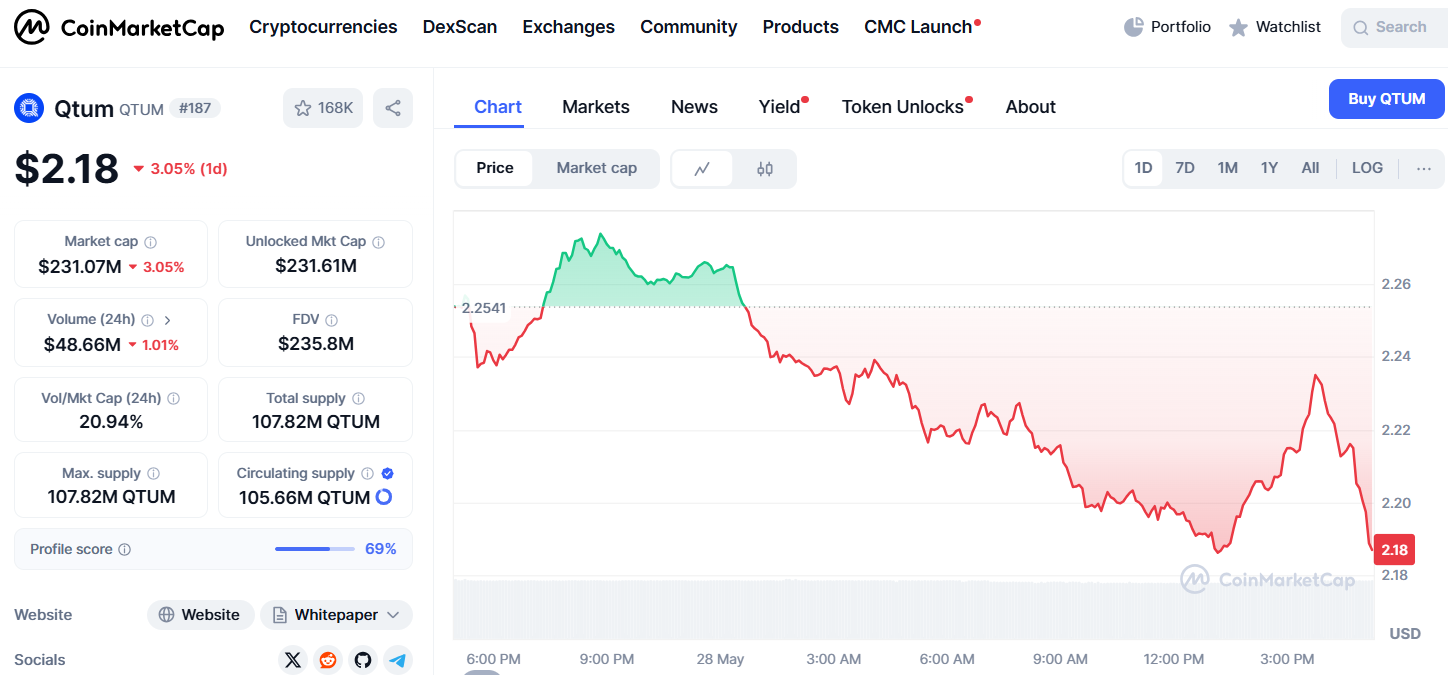Screen dimensions: 1448x675
Task: Toggle chart to Market cap
Action: click(596, 168)
